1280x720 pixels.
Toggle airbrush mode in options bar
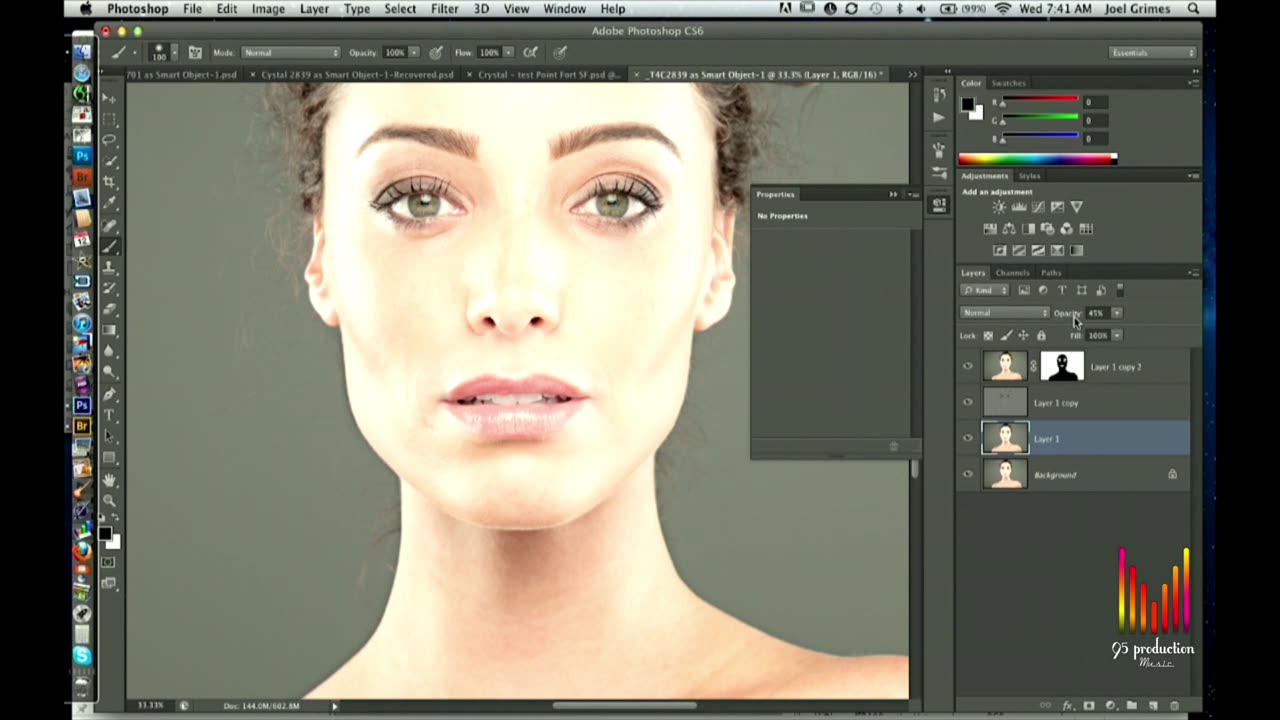tap(531, 52)
